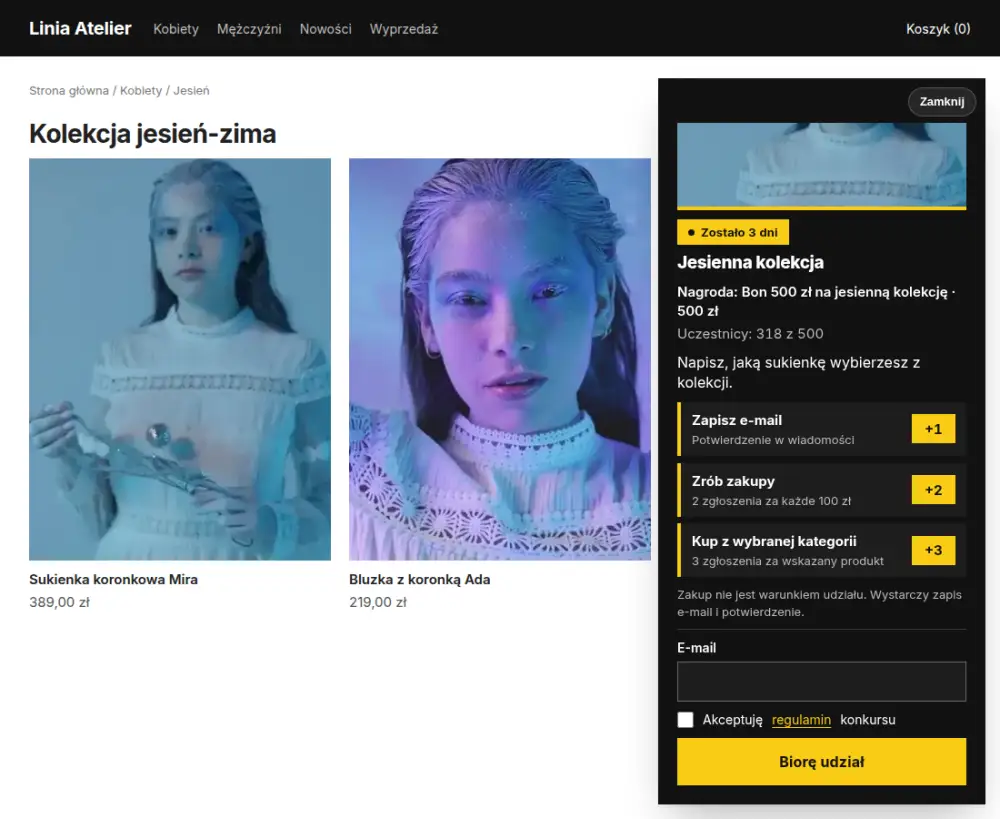Click the +3 entry badge
The image size is (1000, 819).
[x=934, y=550]
